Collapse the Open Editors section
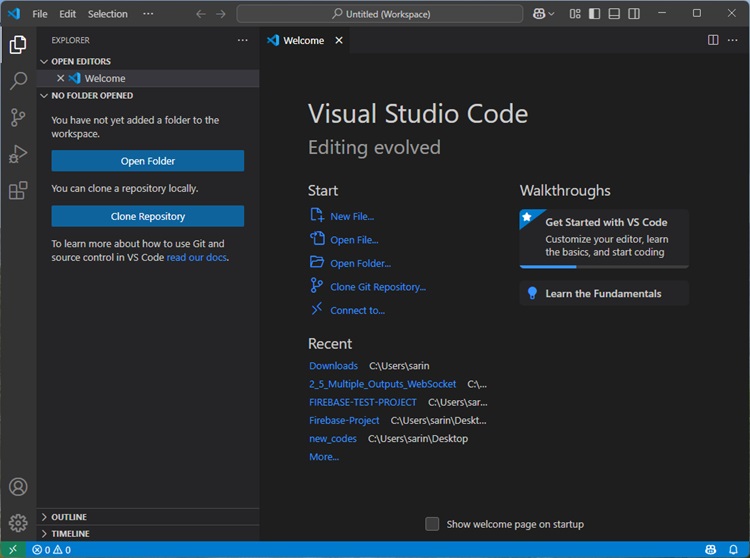Viewport: 750px width, 558px height. [44, 61]
